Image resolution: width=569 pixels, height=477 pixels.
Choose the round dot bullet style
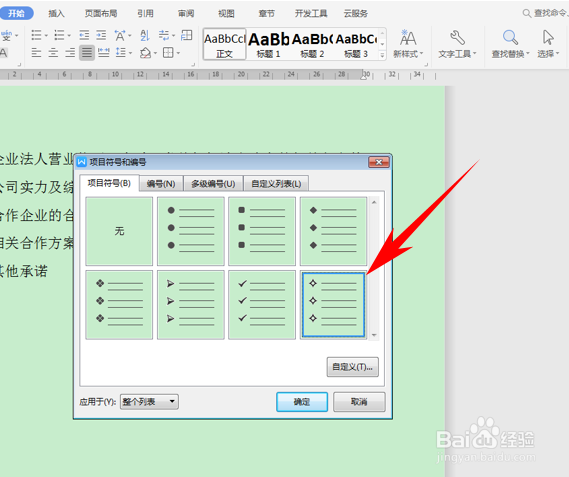tap(191, 231)
